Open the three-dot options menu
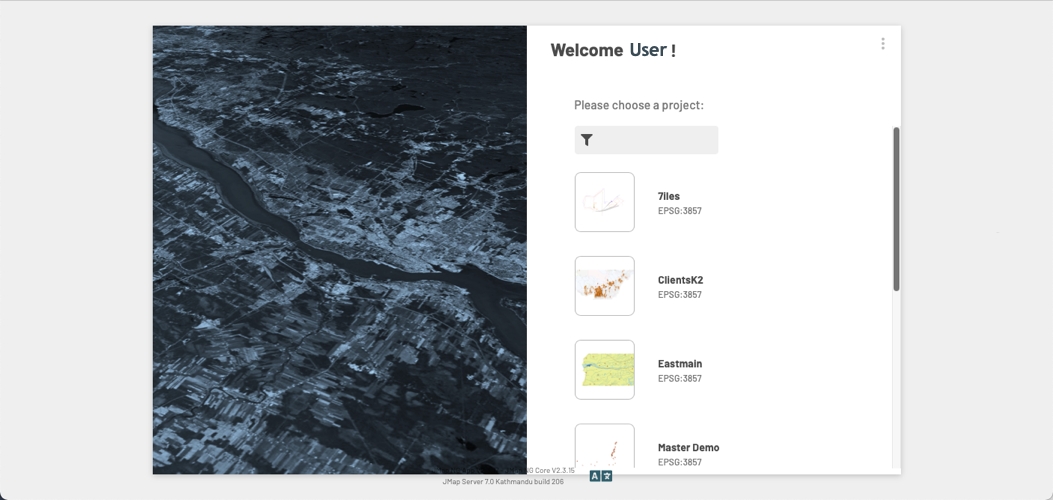 pos(882,44)
